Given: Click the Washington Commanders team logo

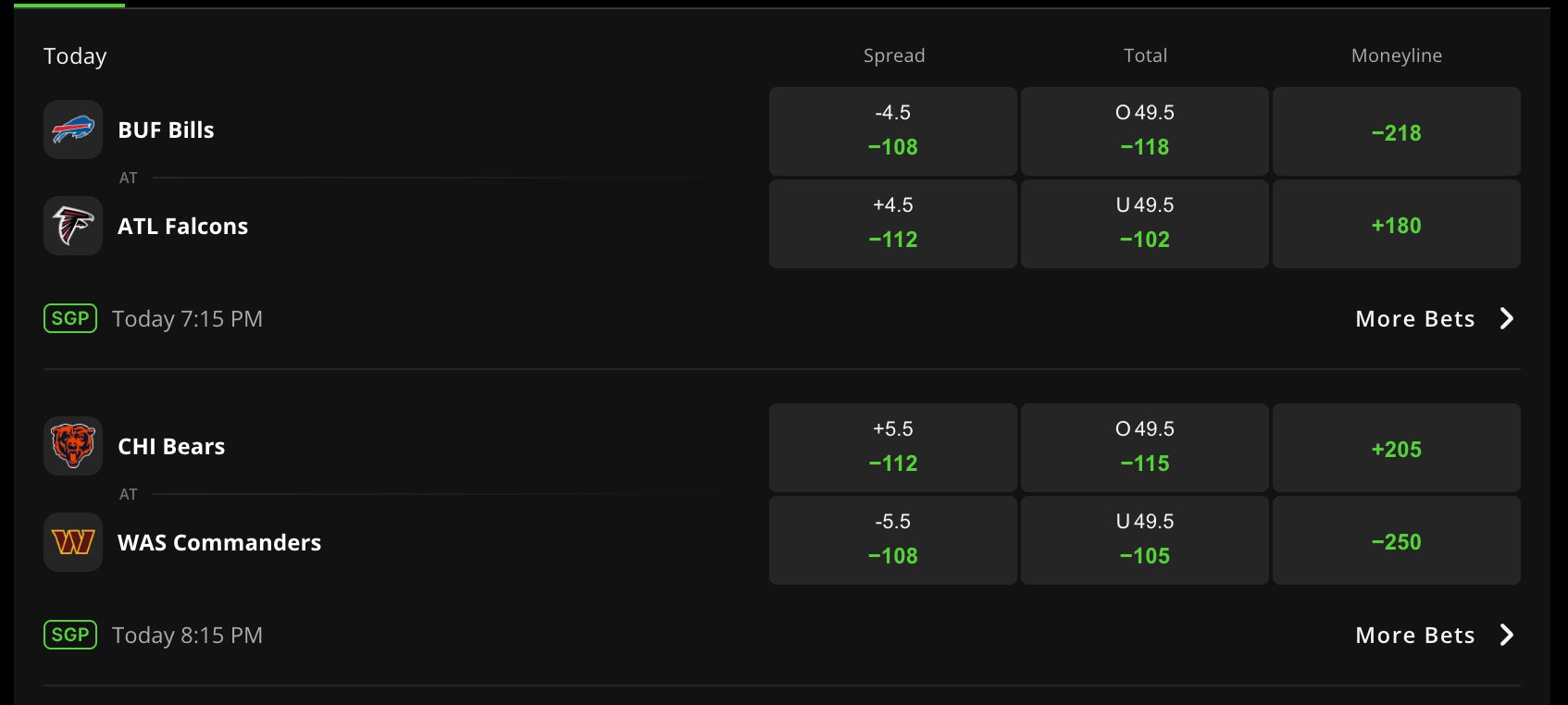Looking at the screenshot, I should [x=73, y=542].
